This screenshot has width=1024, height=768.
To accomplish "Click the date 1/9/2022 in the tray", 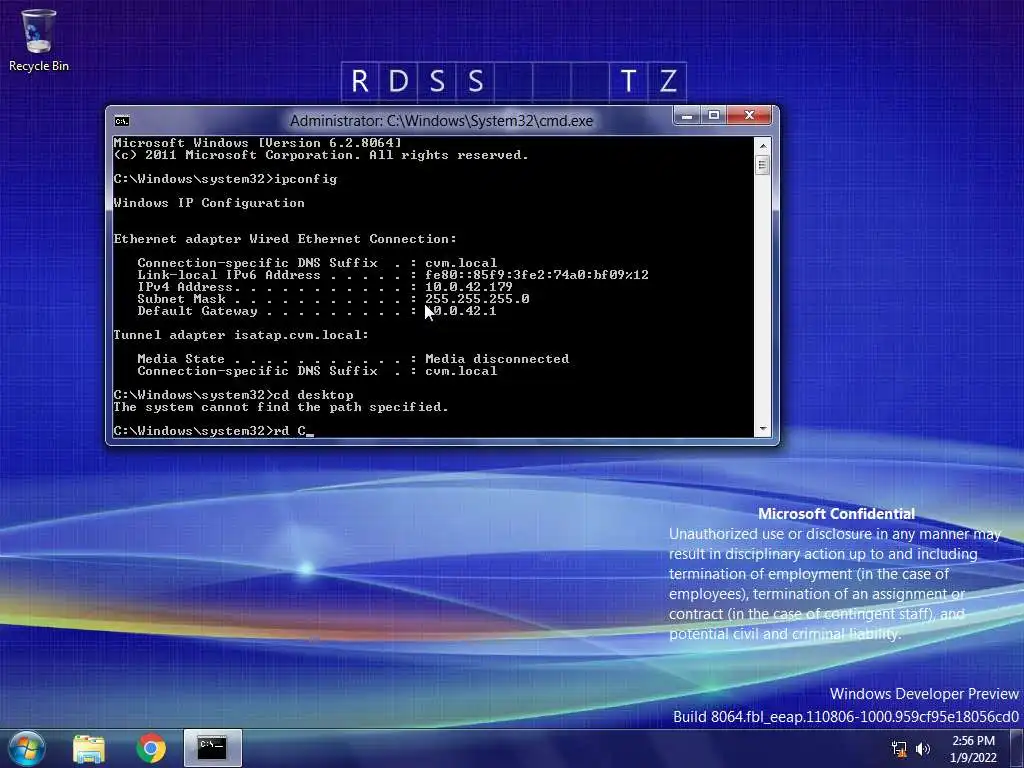I will click(x=973, y=758).
